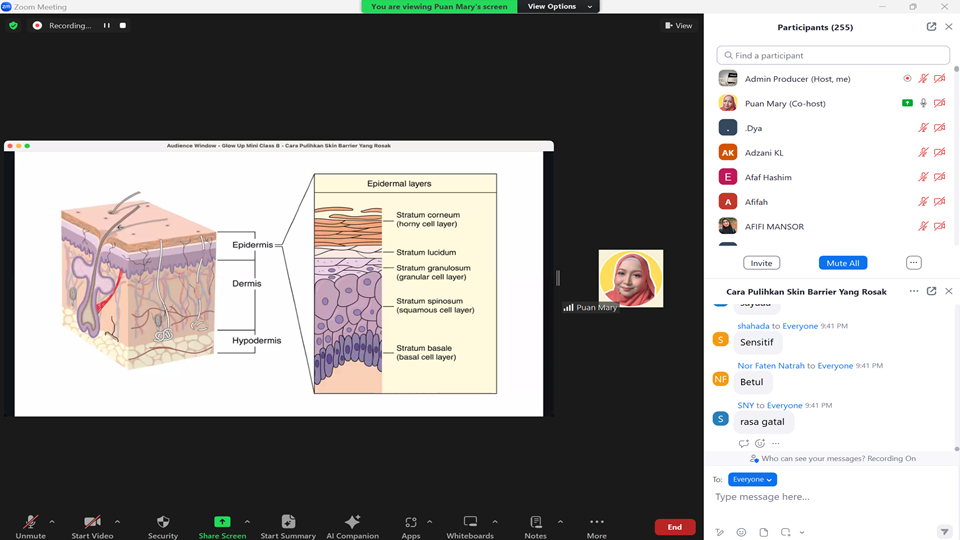The height and width of the screenshot is (540, 960).
Task: Pause the recording
Action: tap(107, 26)
